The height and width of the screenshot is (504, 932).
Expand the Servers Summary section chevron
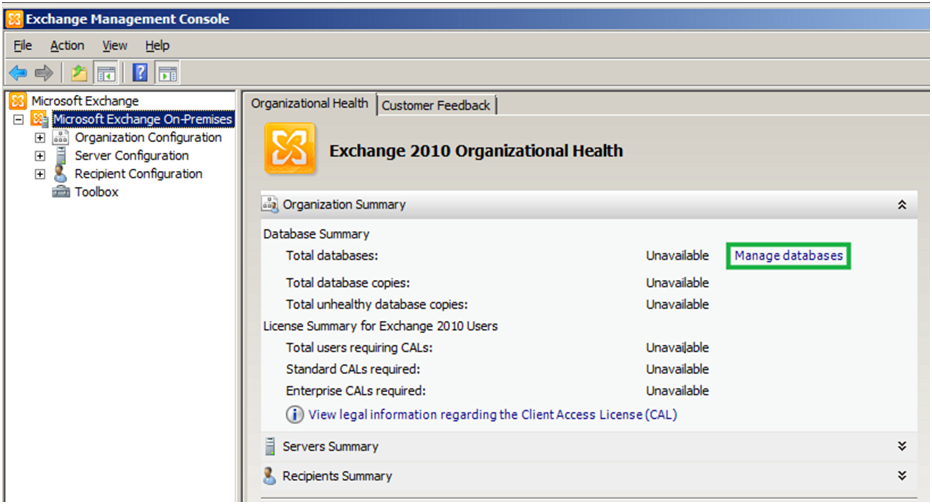click(x=902, y=446)
